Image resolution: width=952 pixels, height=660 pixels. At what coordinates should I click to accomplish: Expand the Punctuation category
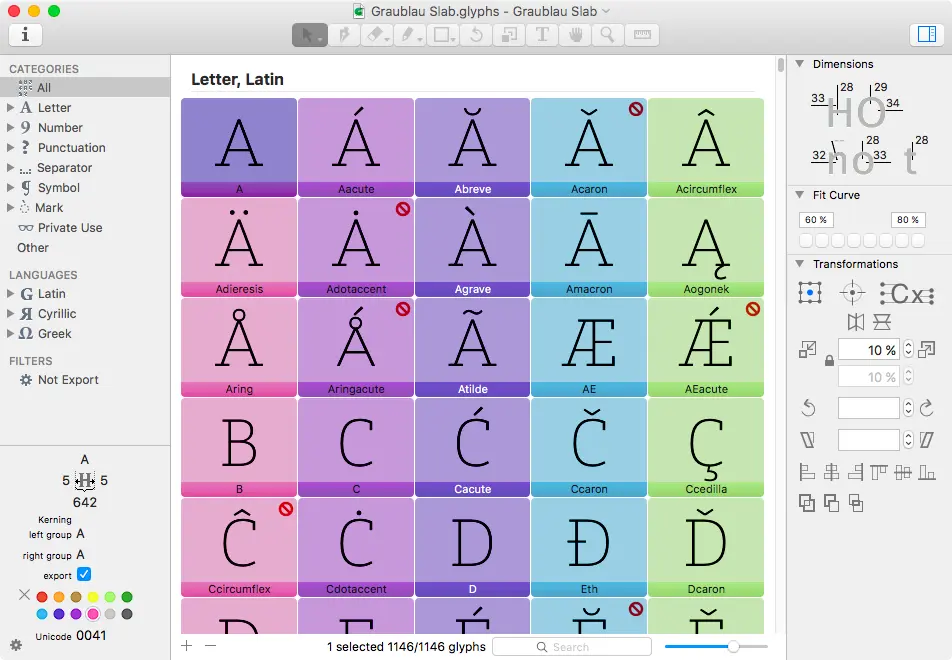click(x=10, y=148)
